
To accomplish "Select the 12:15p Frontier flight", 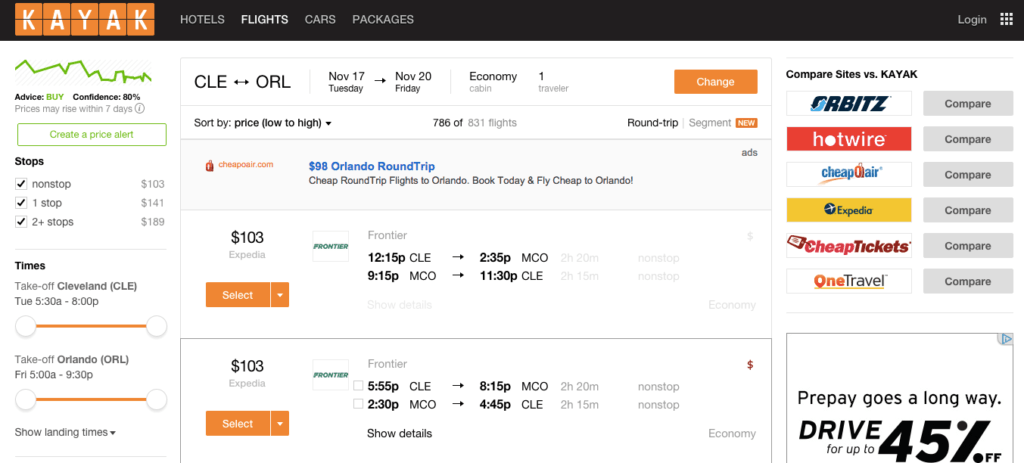I will pos(238,295).
